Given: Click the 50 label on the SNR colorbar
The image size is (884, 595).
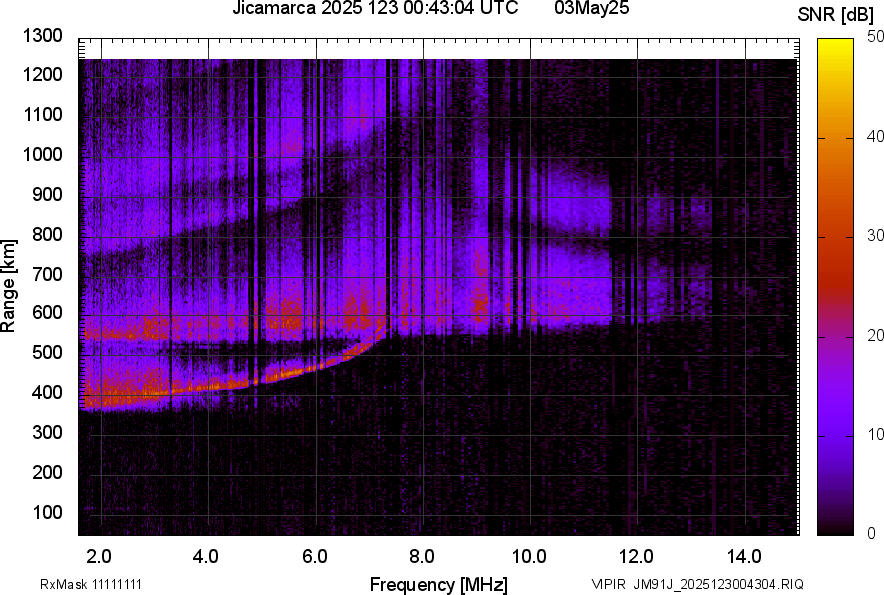Looking at the screenshot, I should click(876, 37).
